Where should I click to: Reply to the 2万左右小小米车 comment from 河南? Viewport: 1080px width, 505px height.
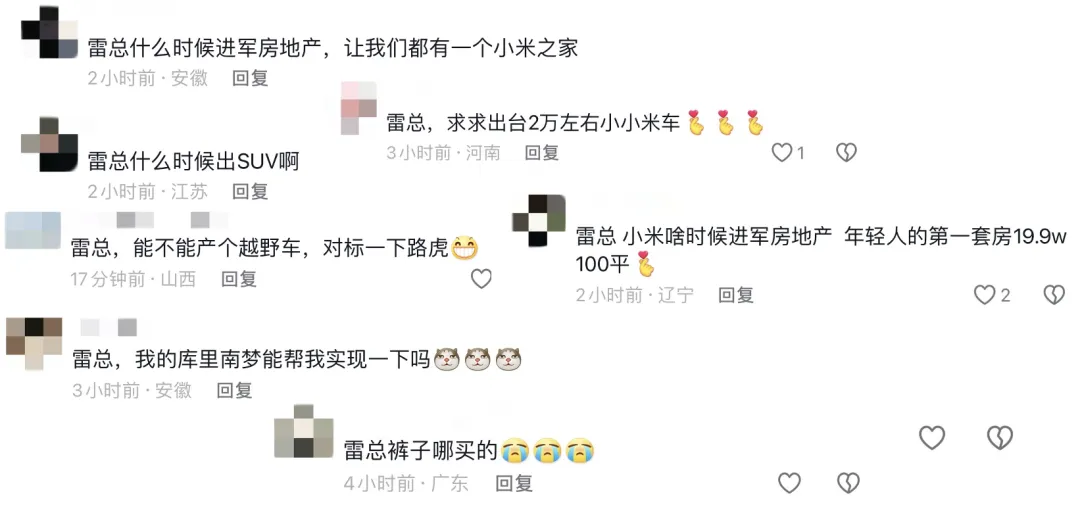pyautogui.click(x=542, y=152)
